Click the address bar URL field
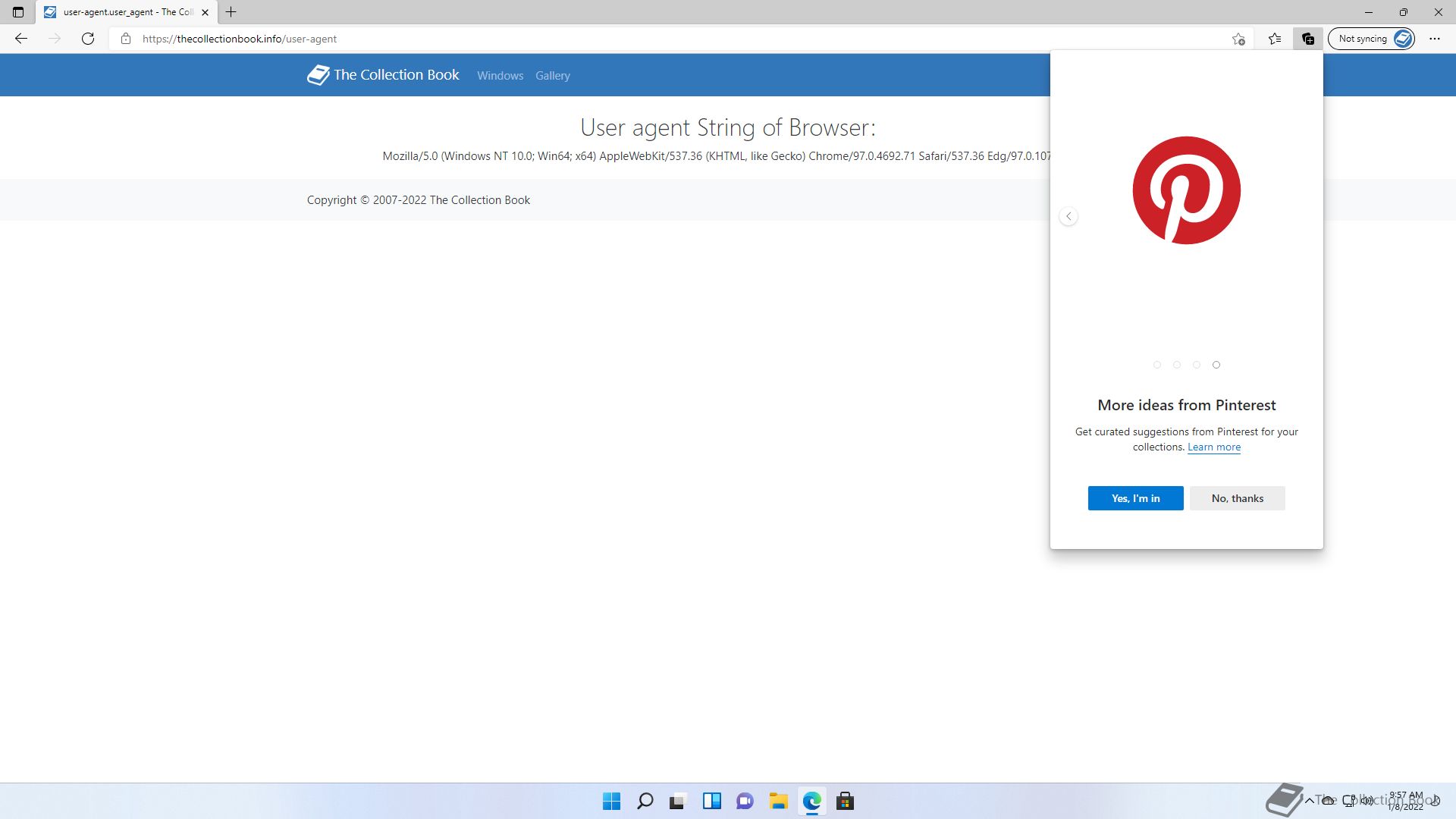This screenshot has width=1456, height=819. coord(682,39)
